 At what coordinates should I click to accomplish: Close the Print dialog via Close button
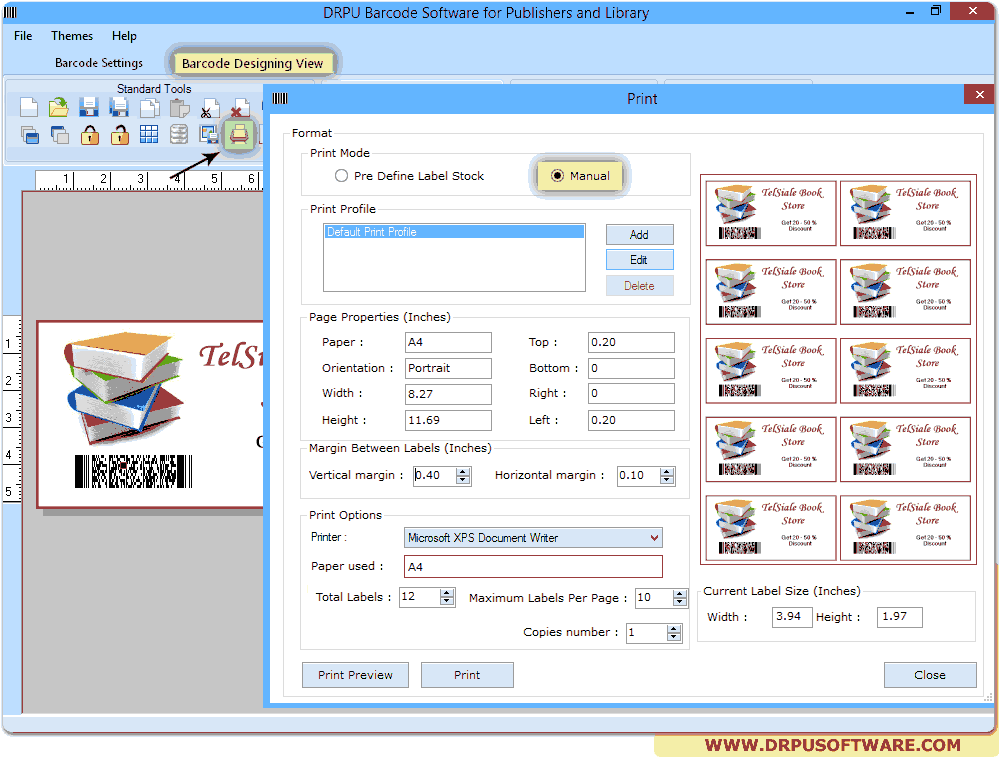tap(930, 675)
